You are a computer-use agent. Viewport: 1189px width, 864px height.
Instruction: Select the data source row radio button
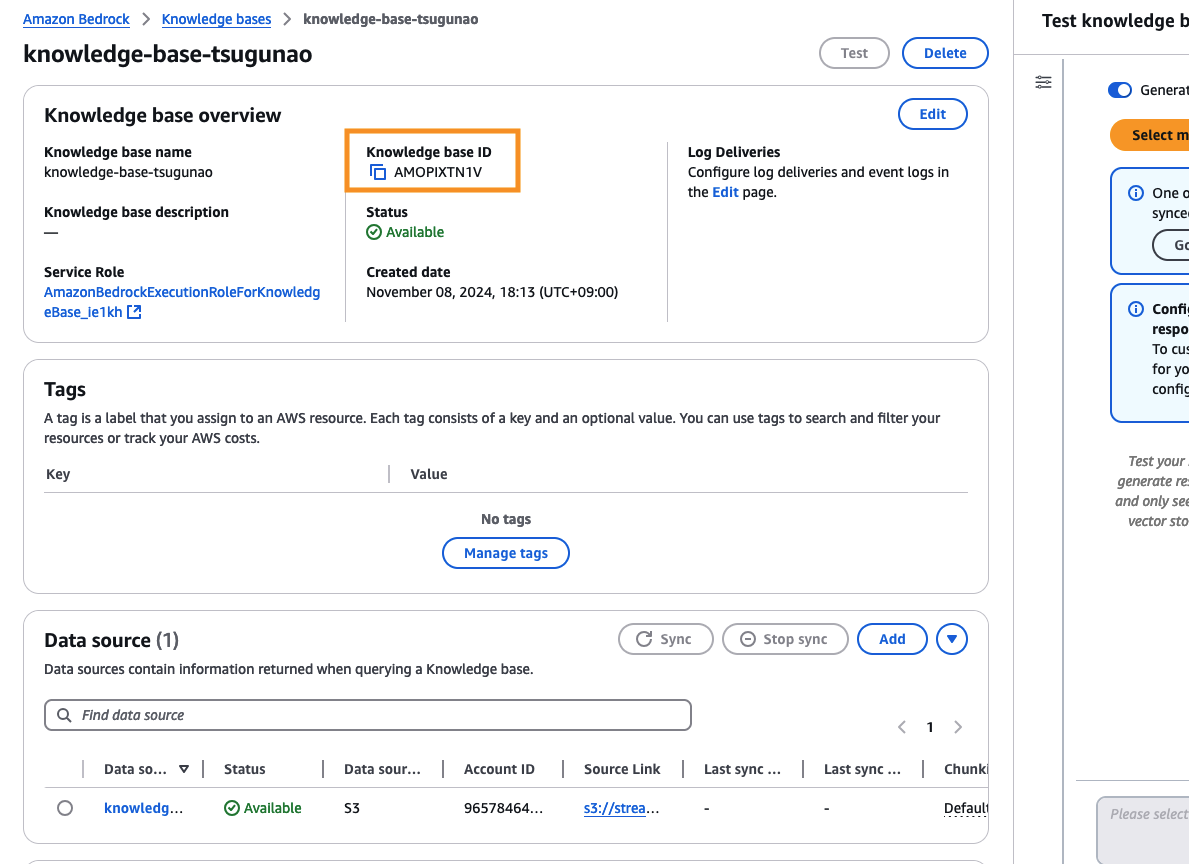(x=65, y=808)
